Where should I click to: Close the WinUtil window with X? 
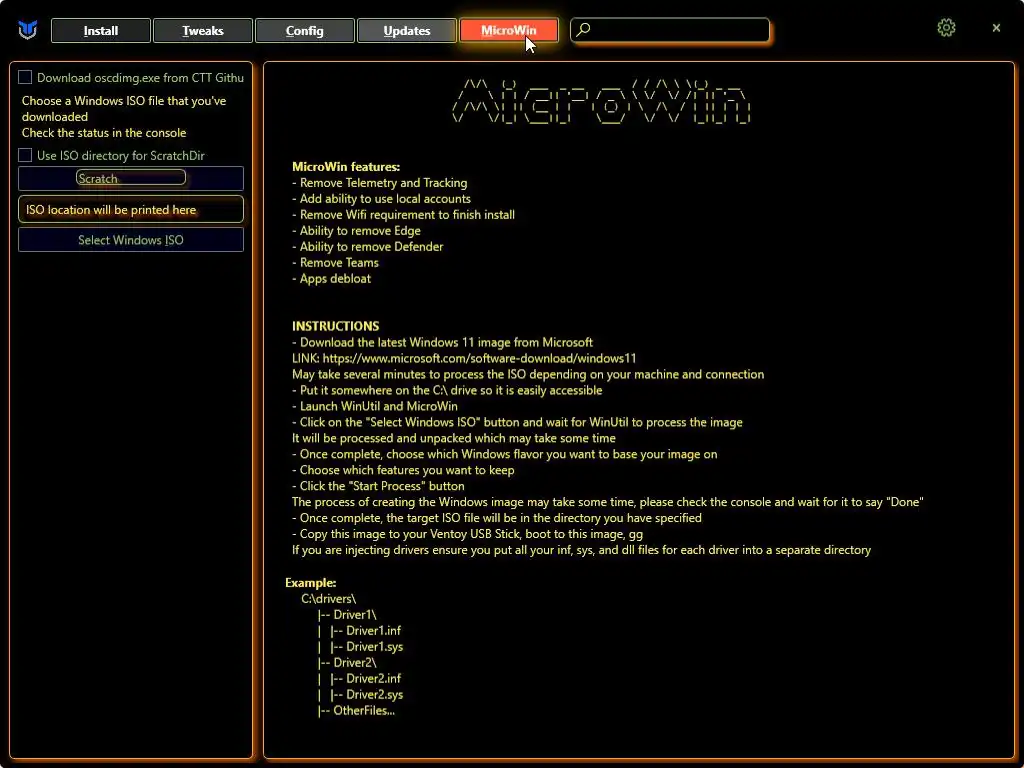996,27
